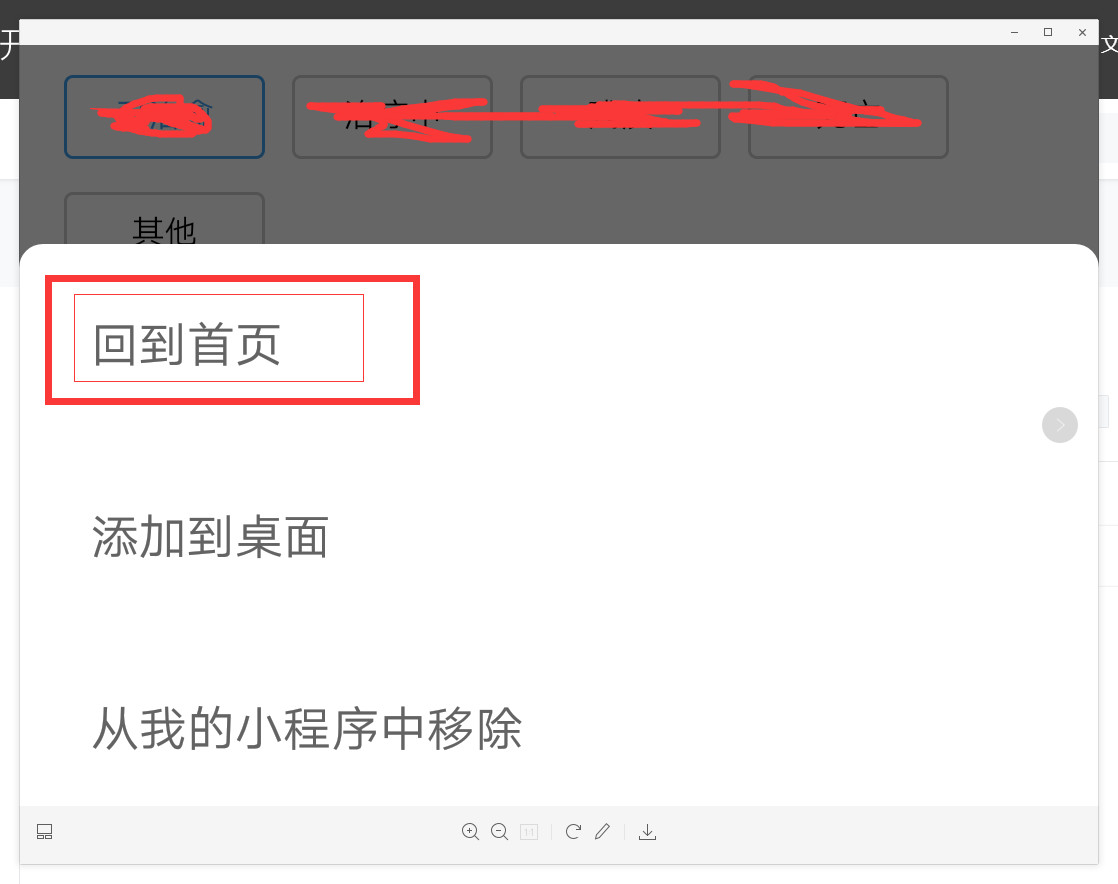Go to next image with right chevron
The width and height of the screenshot is (1118, 884).
coord(1060,425)
